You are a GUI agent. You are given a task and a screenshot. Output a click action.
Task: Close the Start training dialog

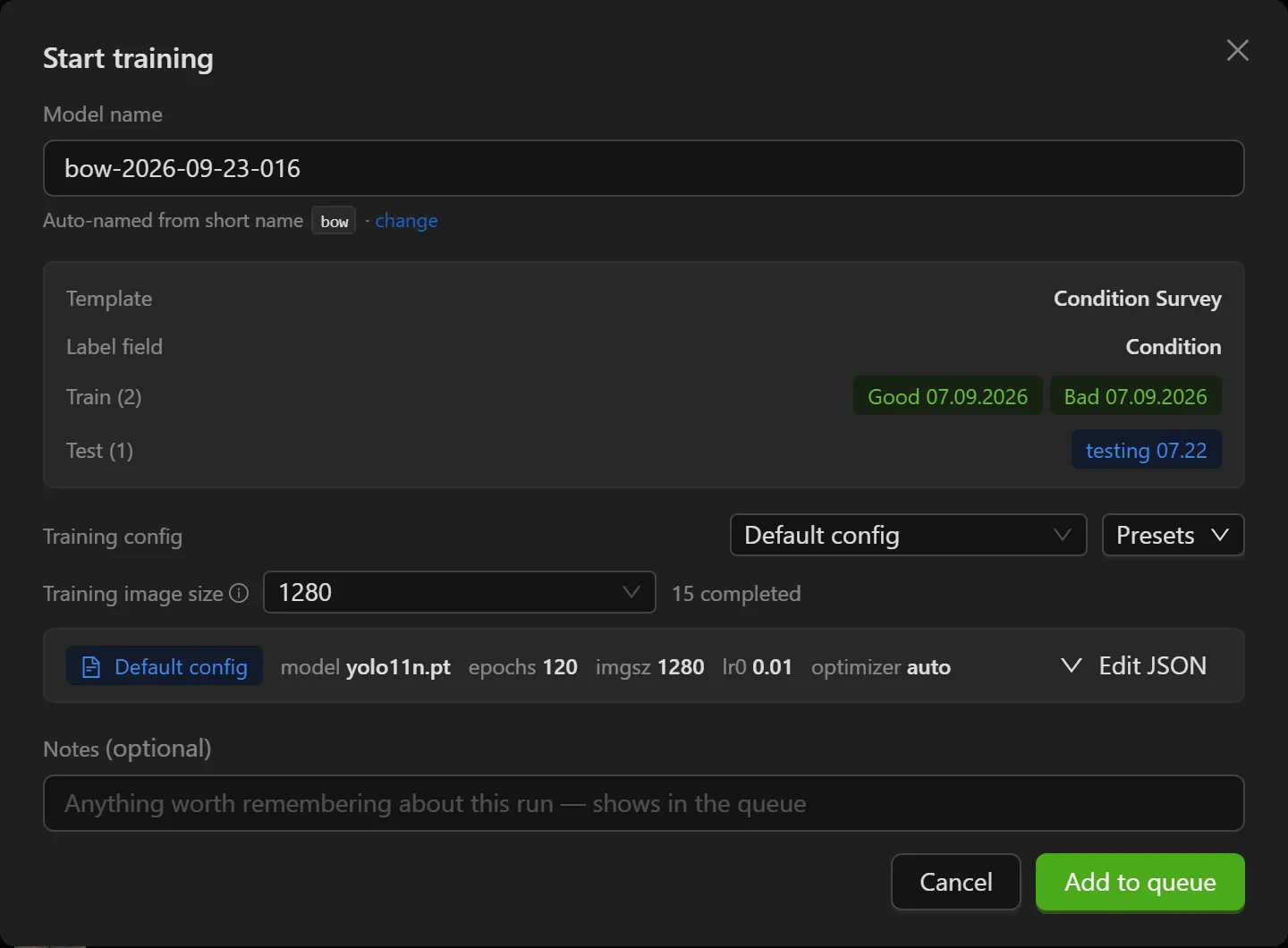coord(1237,50)
